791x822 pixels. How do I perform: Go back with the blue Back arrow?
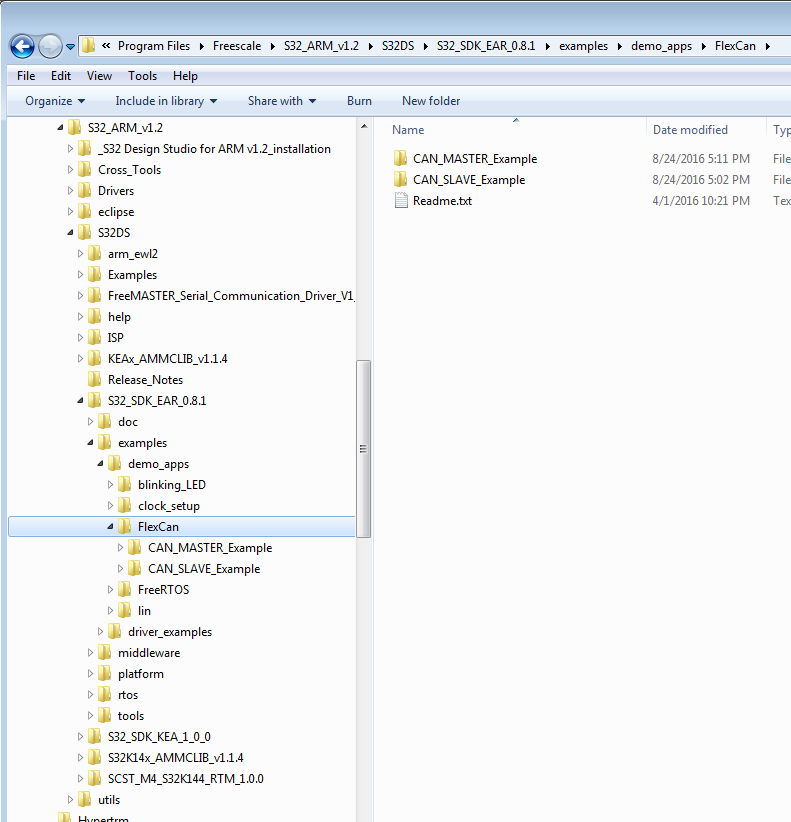pos(23,47)
